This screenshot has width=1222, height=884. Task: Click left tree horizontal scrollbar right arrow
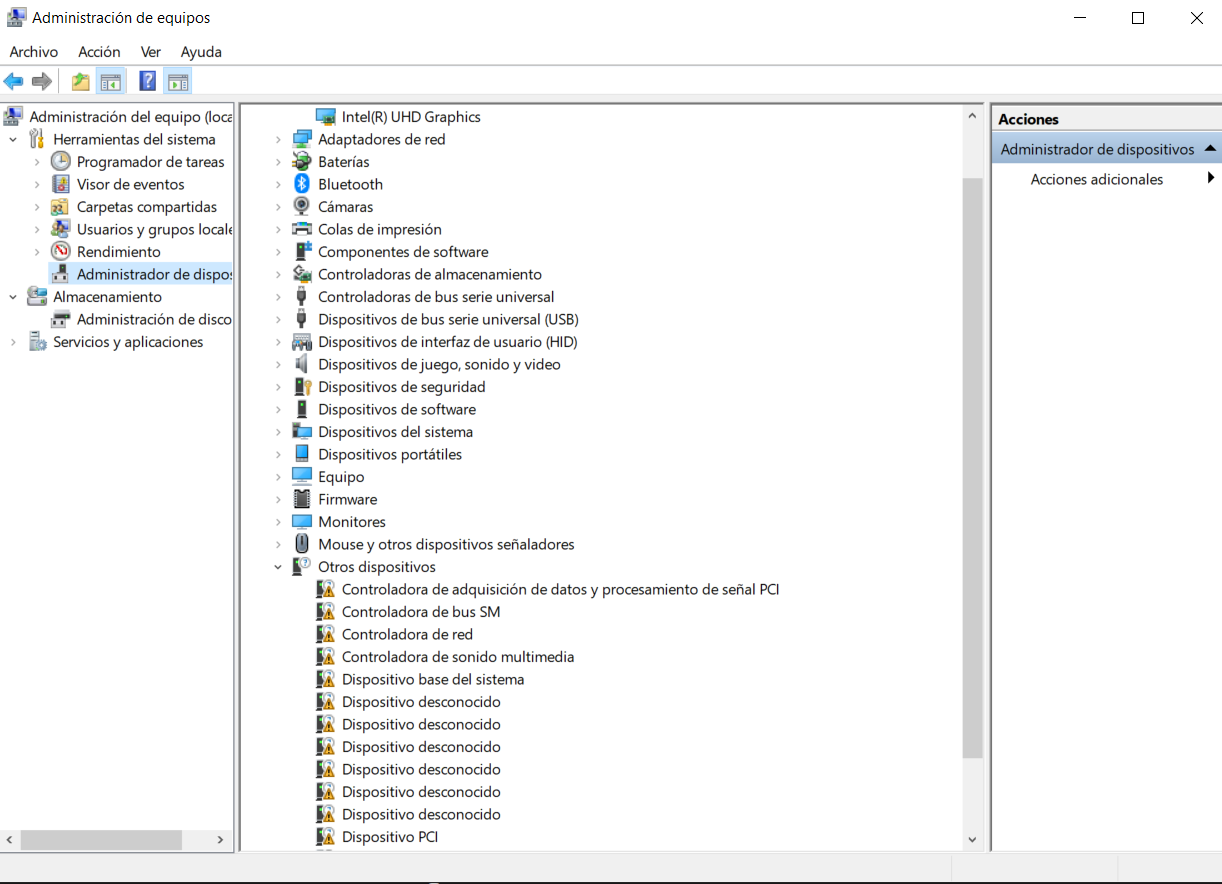[222, 841]
